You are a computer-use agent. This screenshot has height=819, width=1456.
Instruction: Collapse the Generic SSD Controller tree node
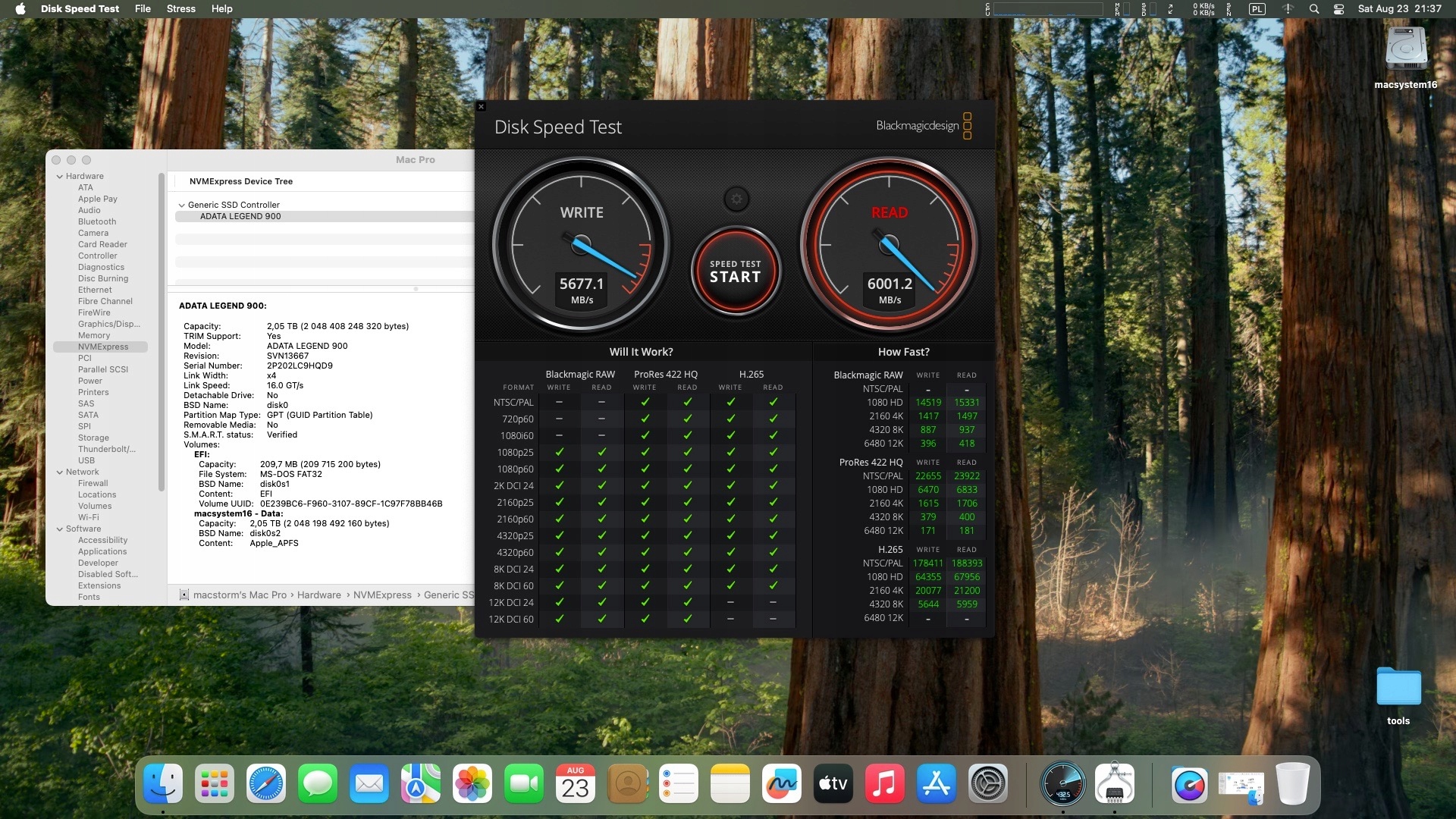tap(181, 205)
